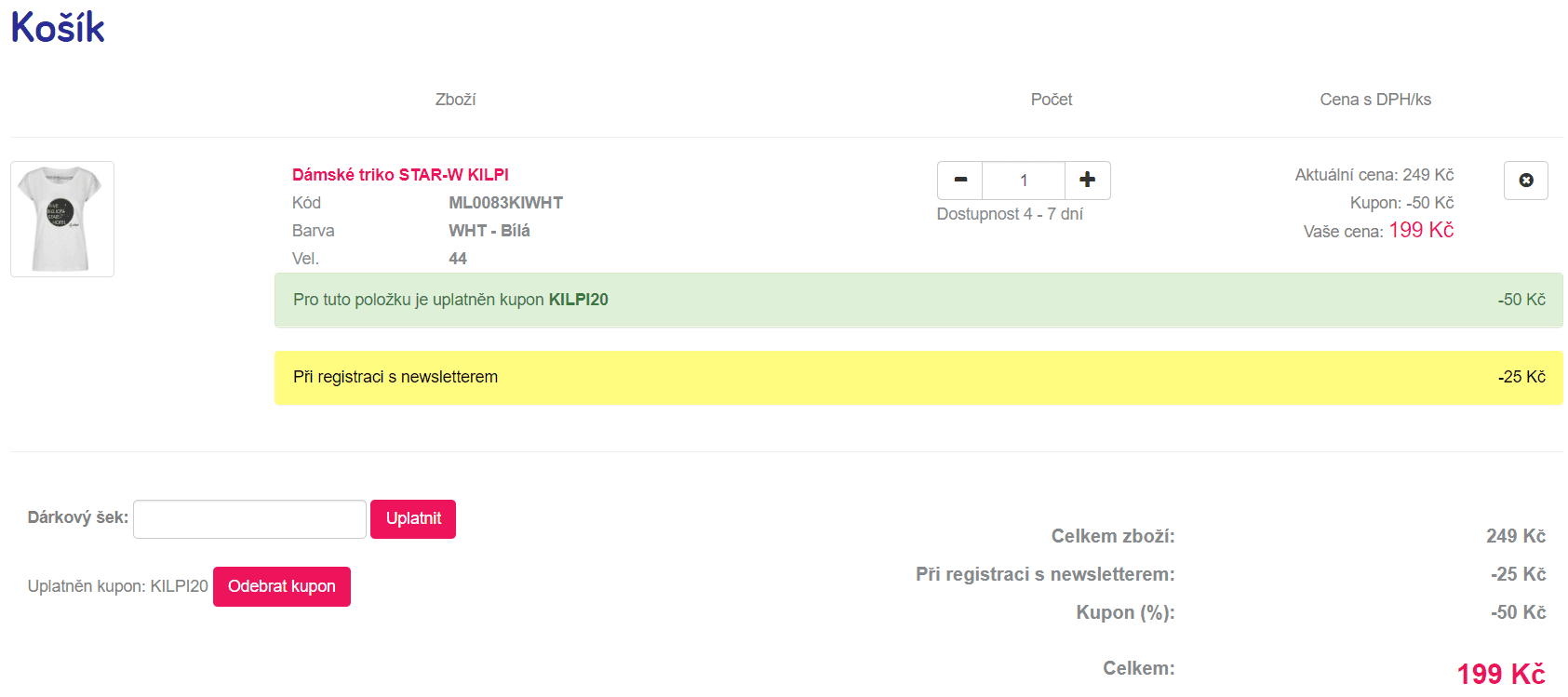Image resolution: width=1568 pixels, height=697 pixels.
Task: Increase quantity with the plus icon
Action: coord(1087,181)
